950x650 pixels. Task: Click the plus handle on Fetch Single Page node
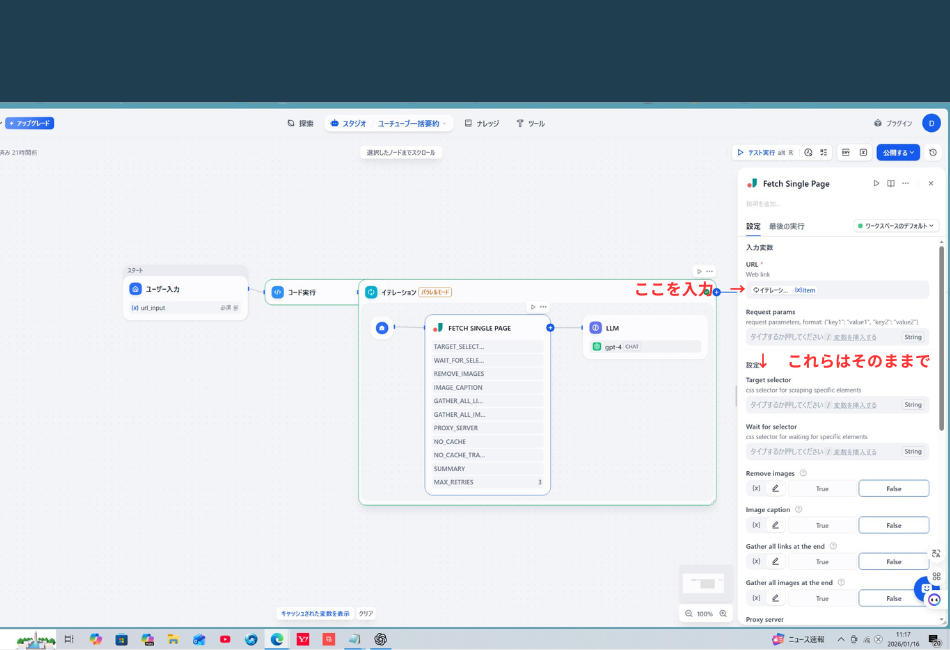coord(550,328)
